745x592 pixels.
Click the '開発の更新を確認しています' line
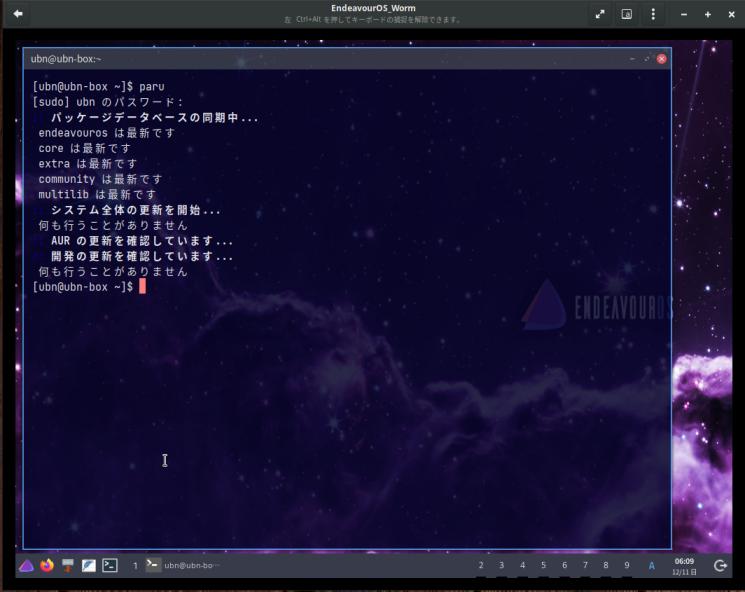click(x=142, y=256)
